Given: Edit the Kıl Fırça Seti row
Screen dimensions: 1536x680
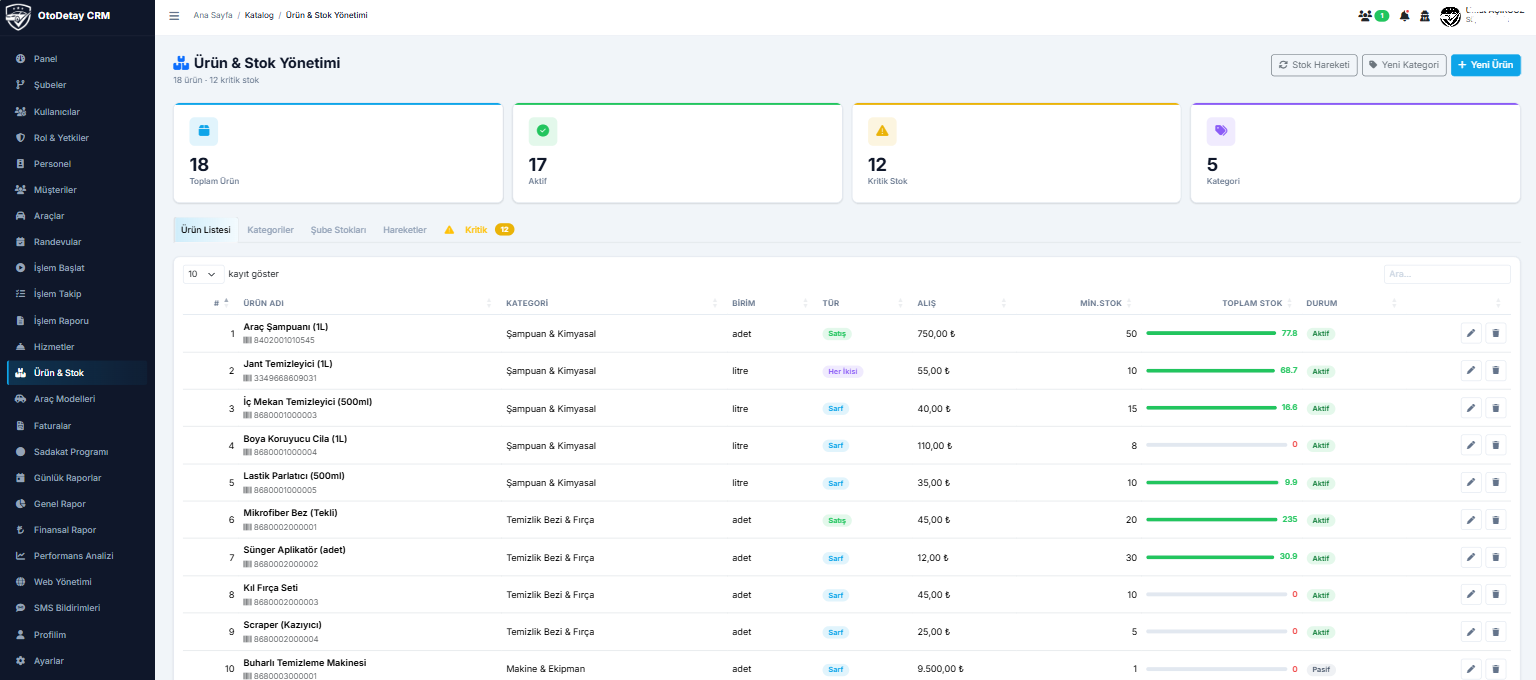Looking at the screenshot, I should click(x=1471, y=594).
